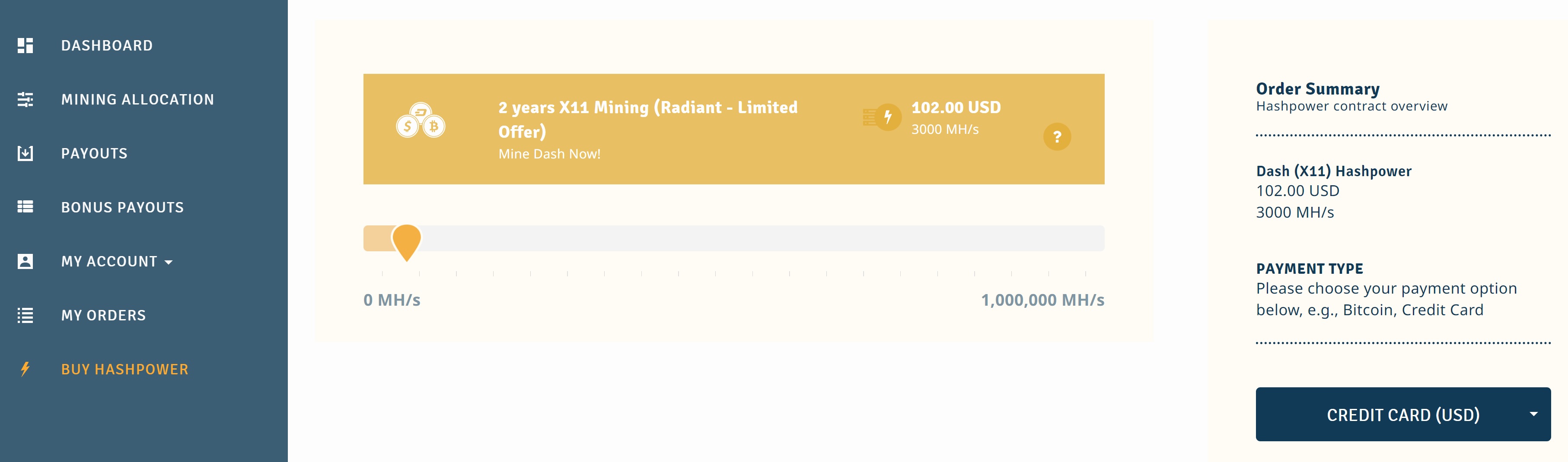
Task: Expand the My Account submenu caret
Action: point(169,263)
